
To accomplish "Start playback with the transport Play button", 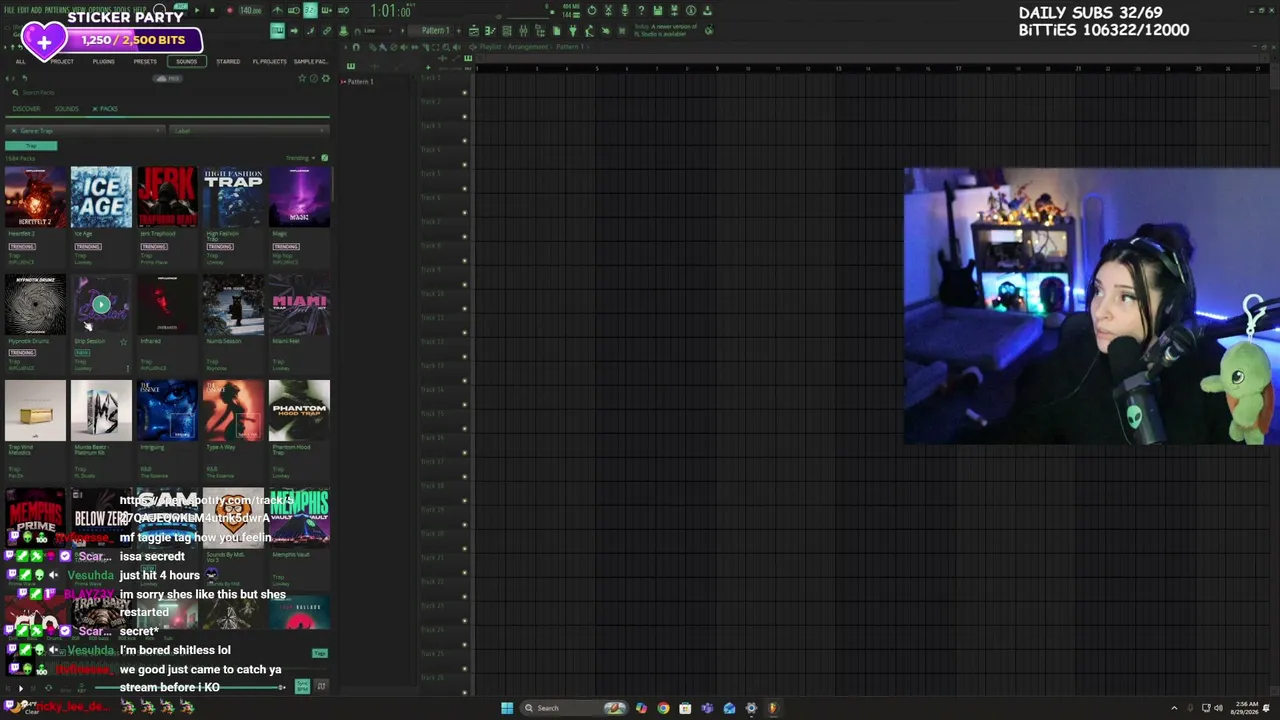I will coord(198,10).
